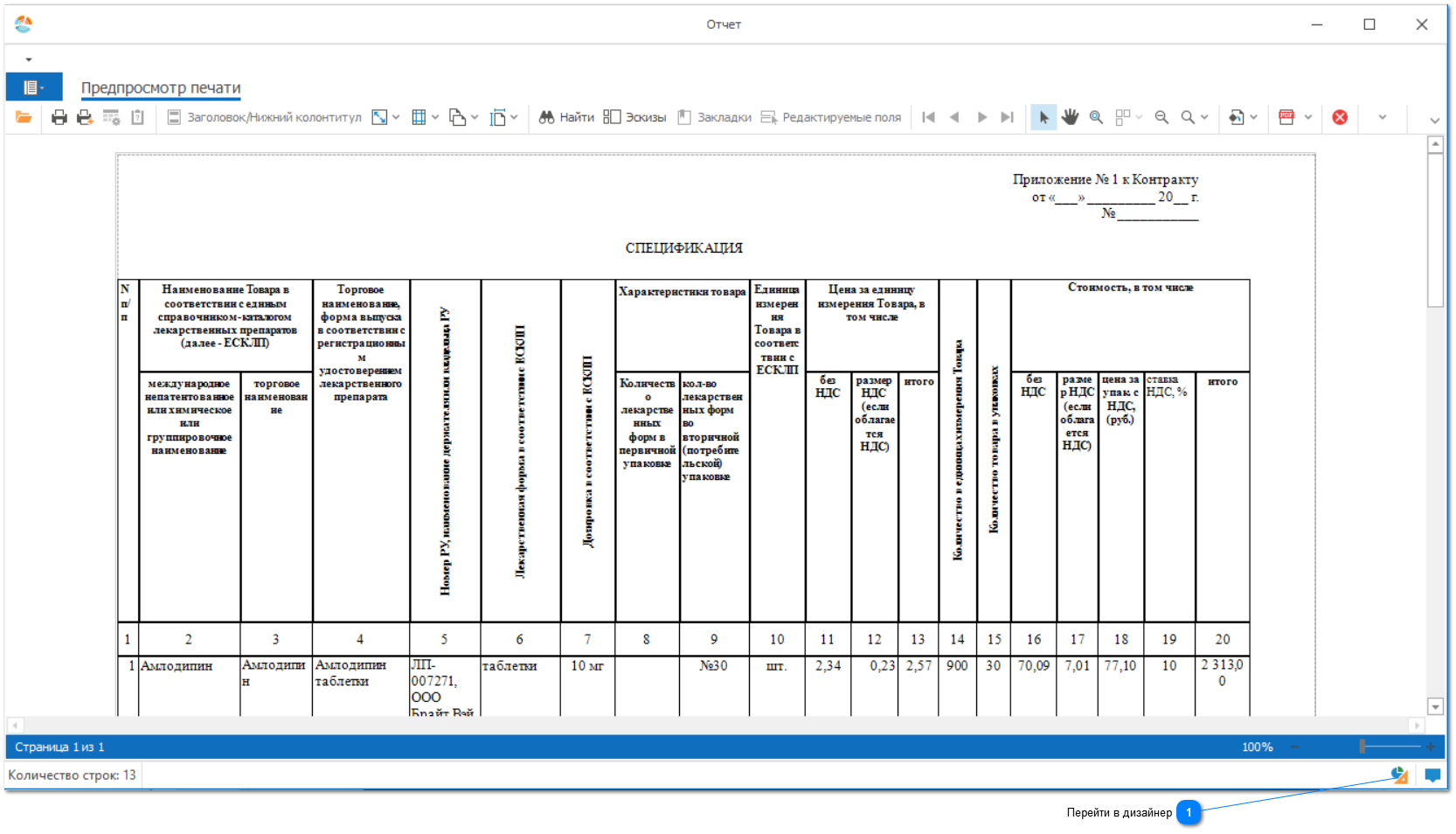Click the page scale icon
1456x834 pixels.
(x=379, y=117)
